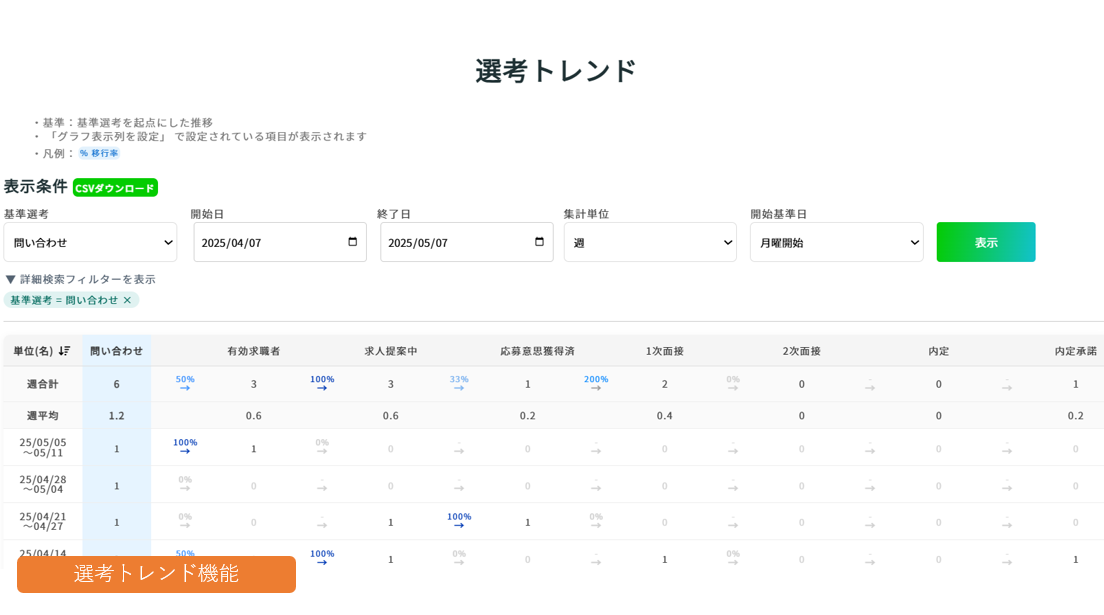
Task: Click the CSVダウンロード button
Action: click(x=115, y=188)
